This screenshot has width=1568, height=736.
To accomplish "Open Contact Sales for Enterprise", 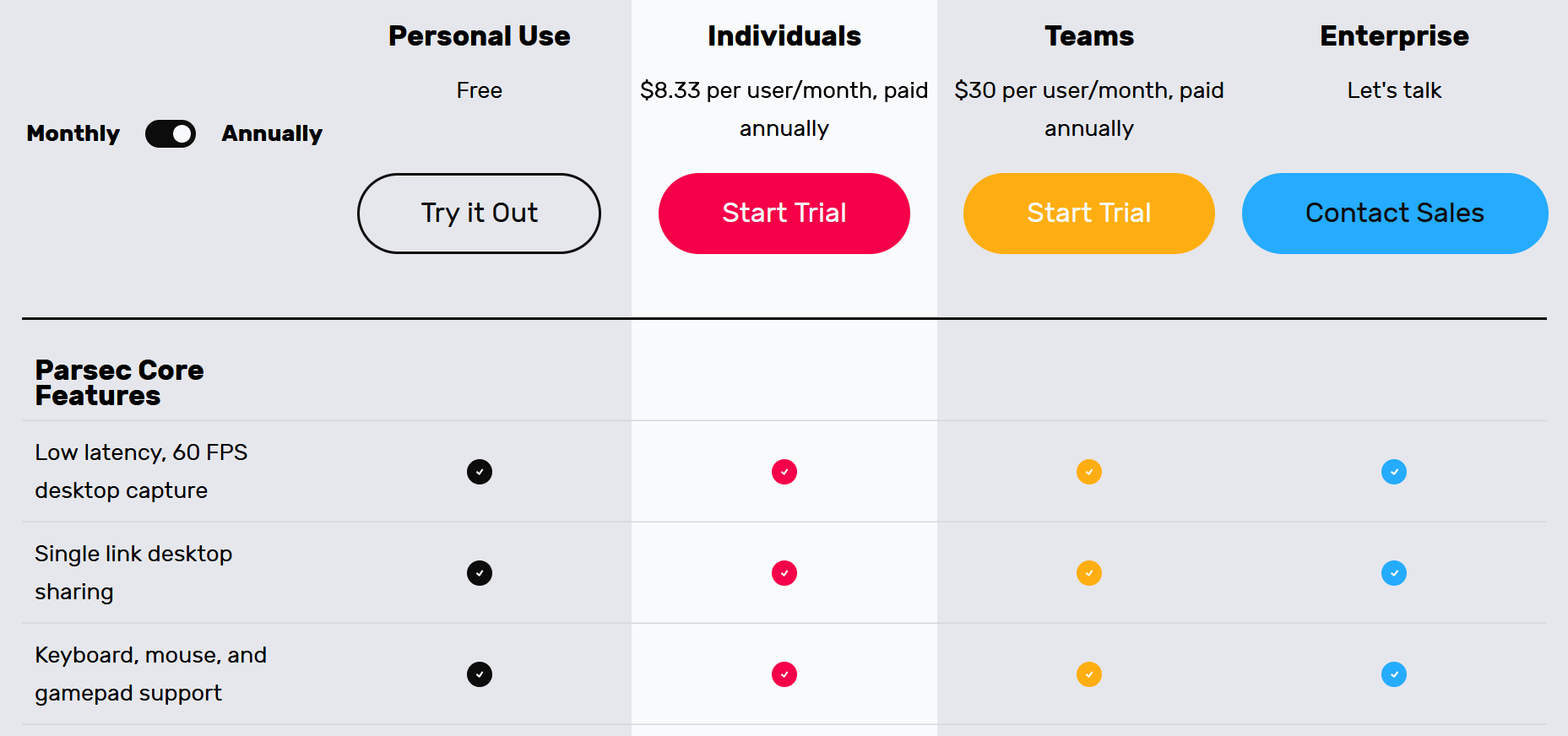I will (1394, 213).
